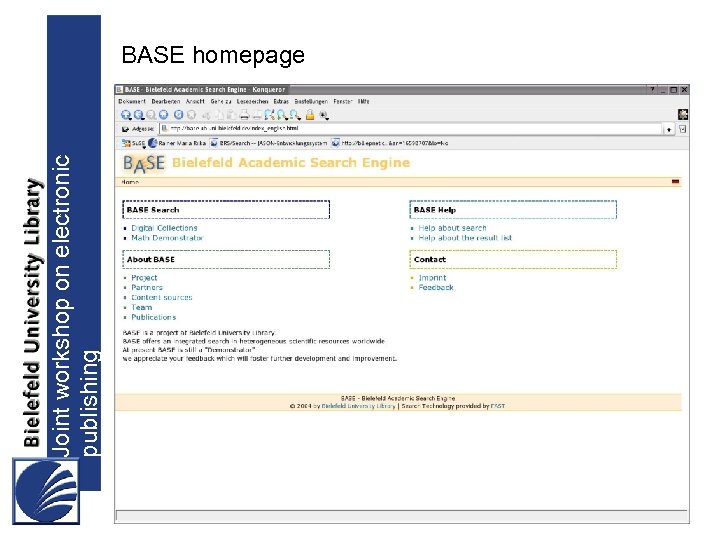Click the status bar below the page
This screenshot has width=720, height=540.
402,515
